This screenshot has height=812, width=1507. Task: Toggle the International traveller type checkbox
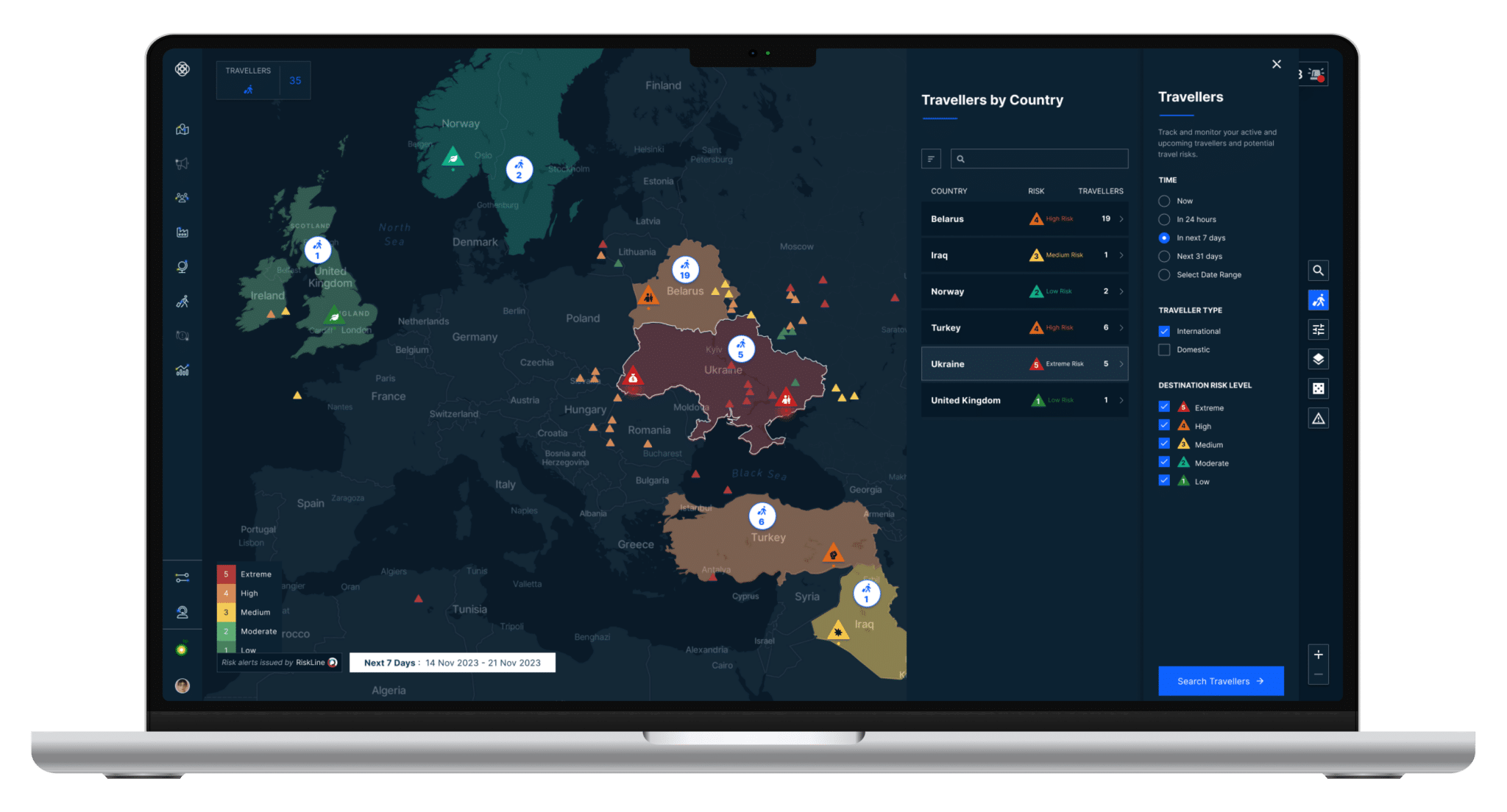pos(1164,331)
